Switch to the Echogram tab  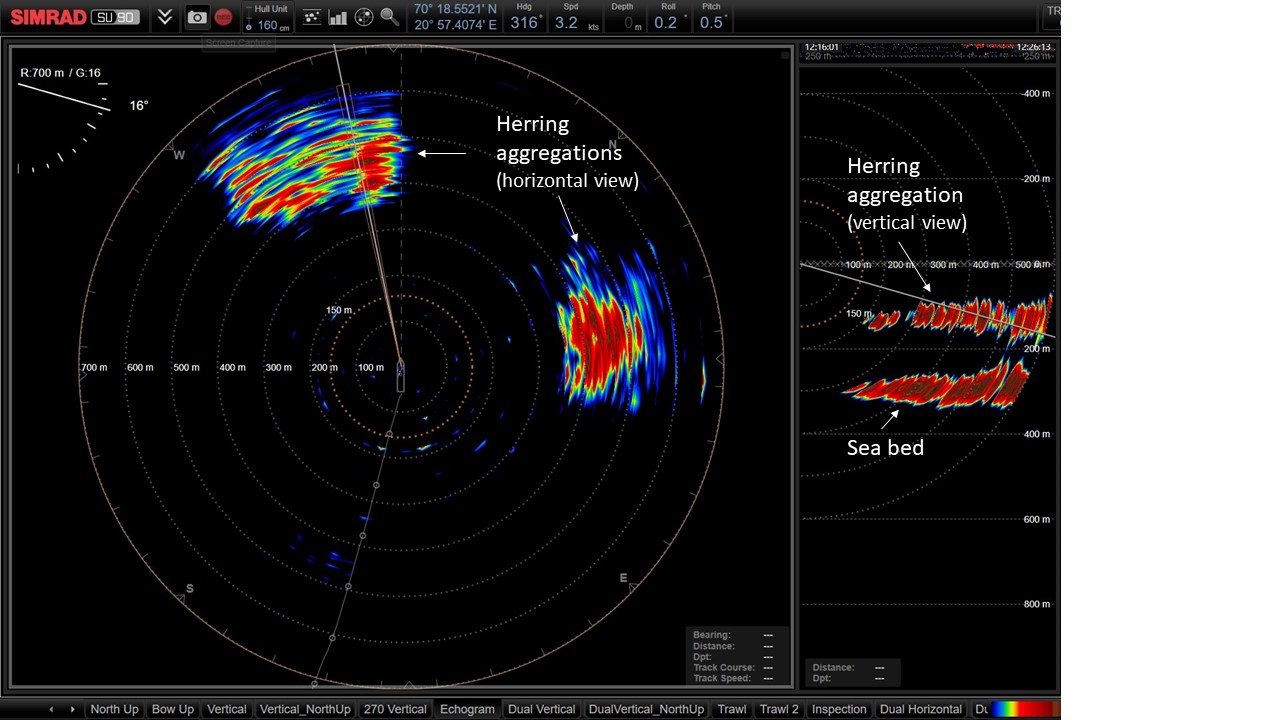(466, 709)
